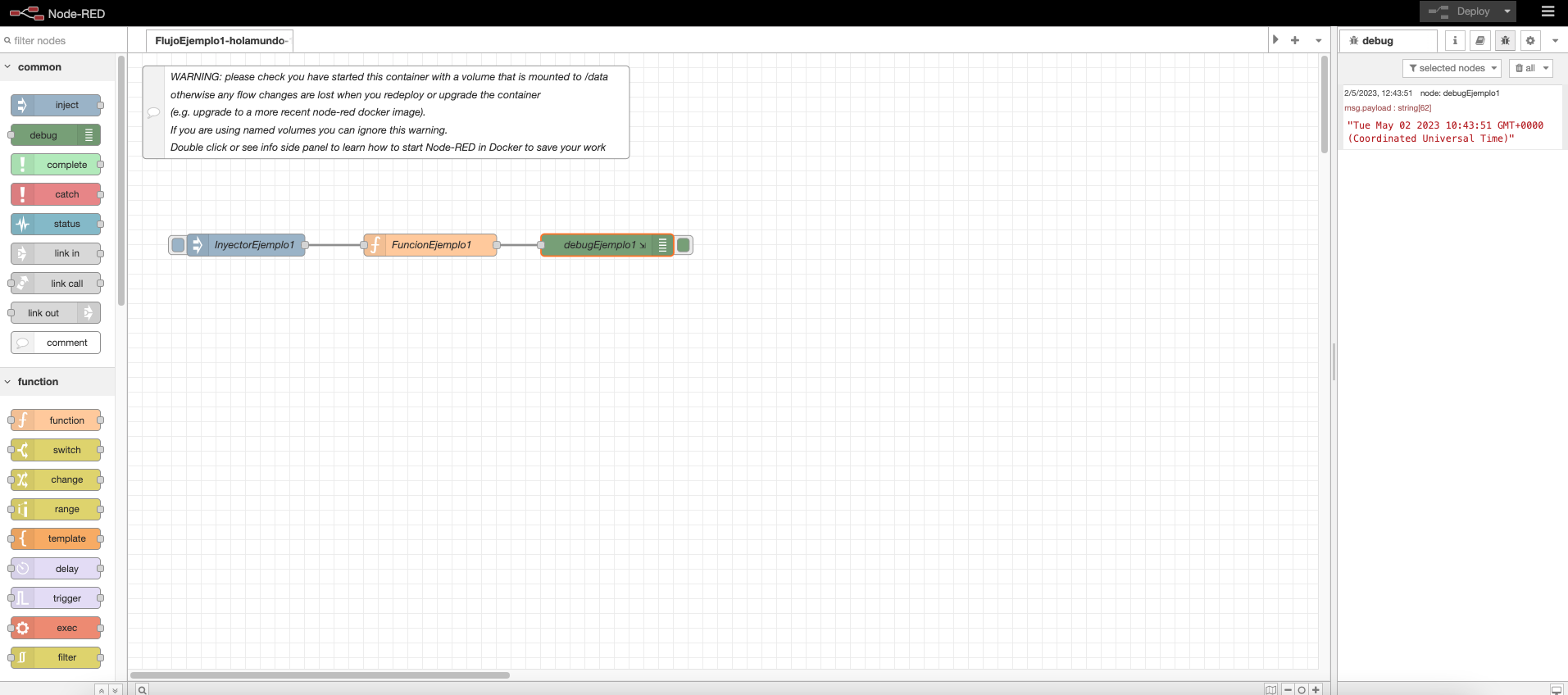Open the main hamburger menu

pyautogui.click(x=1548, y=11)
